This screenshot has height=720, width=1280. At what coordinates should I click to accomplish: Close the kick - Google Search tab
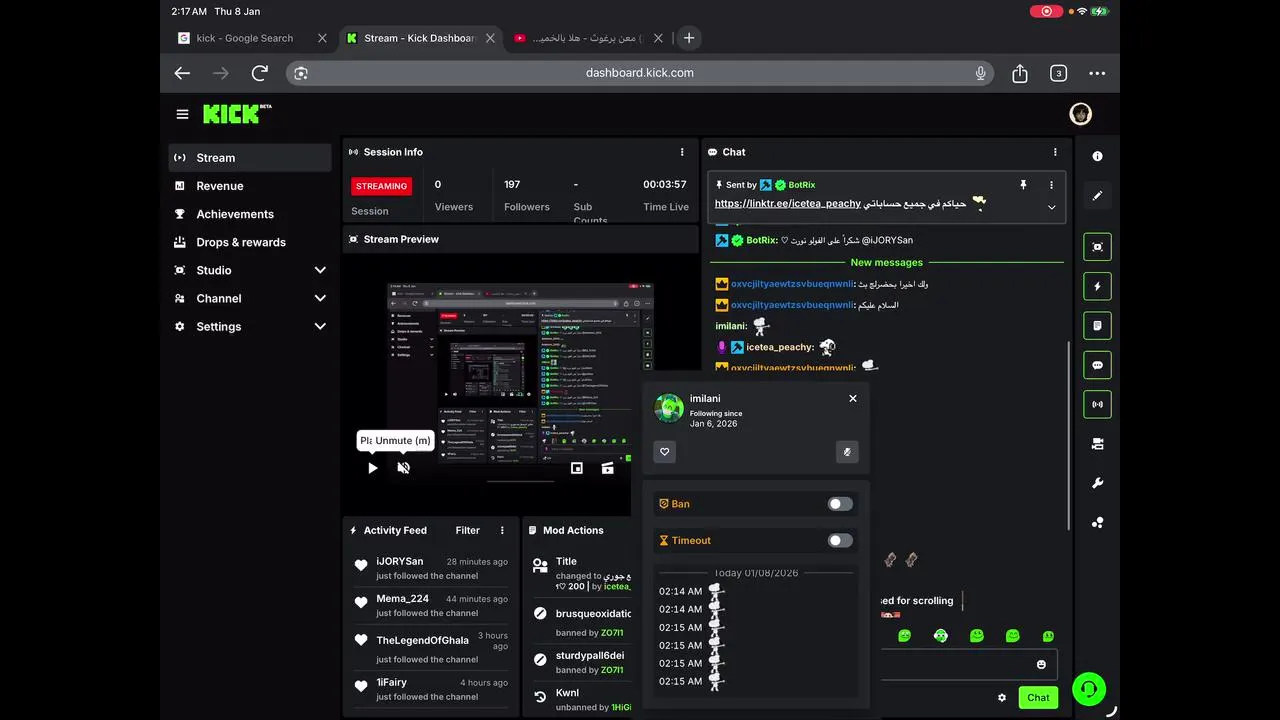coord(322,38)
